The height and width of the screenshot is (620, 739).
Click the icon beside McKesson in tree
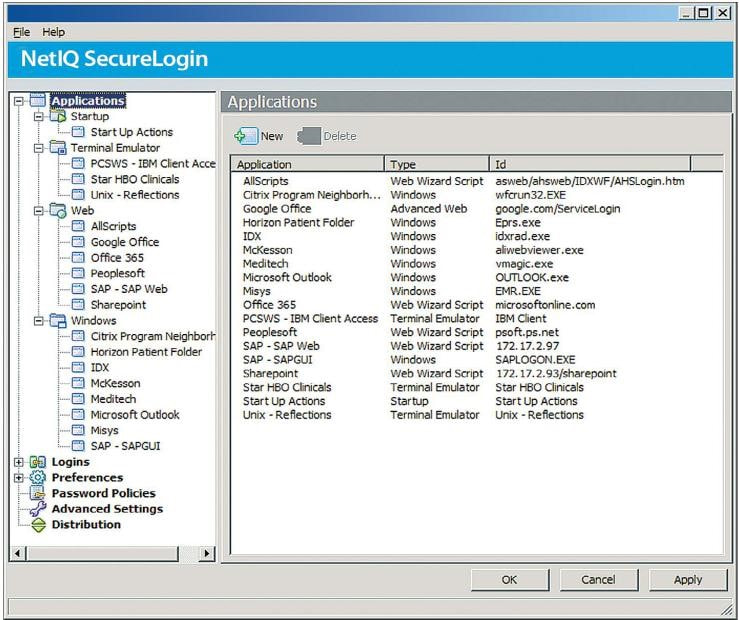[78, 383]
